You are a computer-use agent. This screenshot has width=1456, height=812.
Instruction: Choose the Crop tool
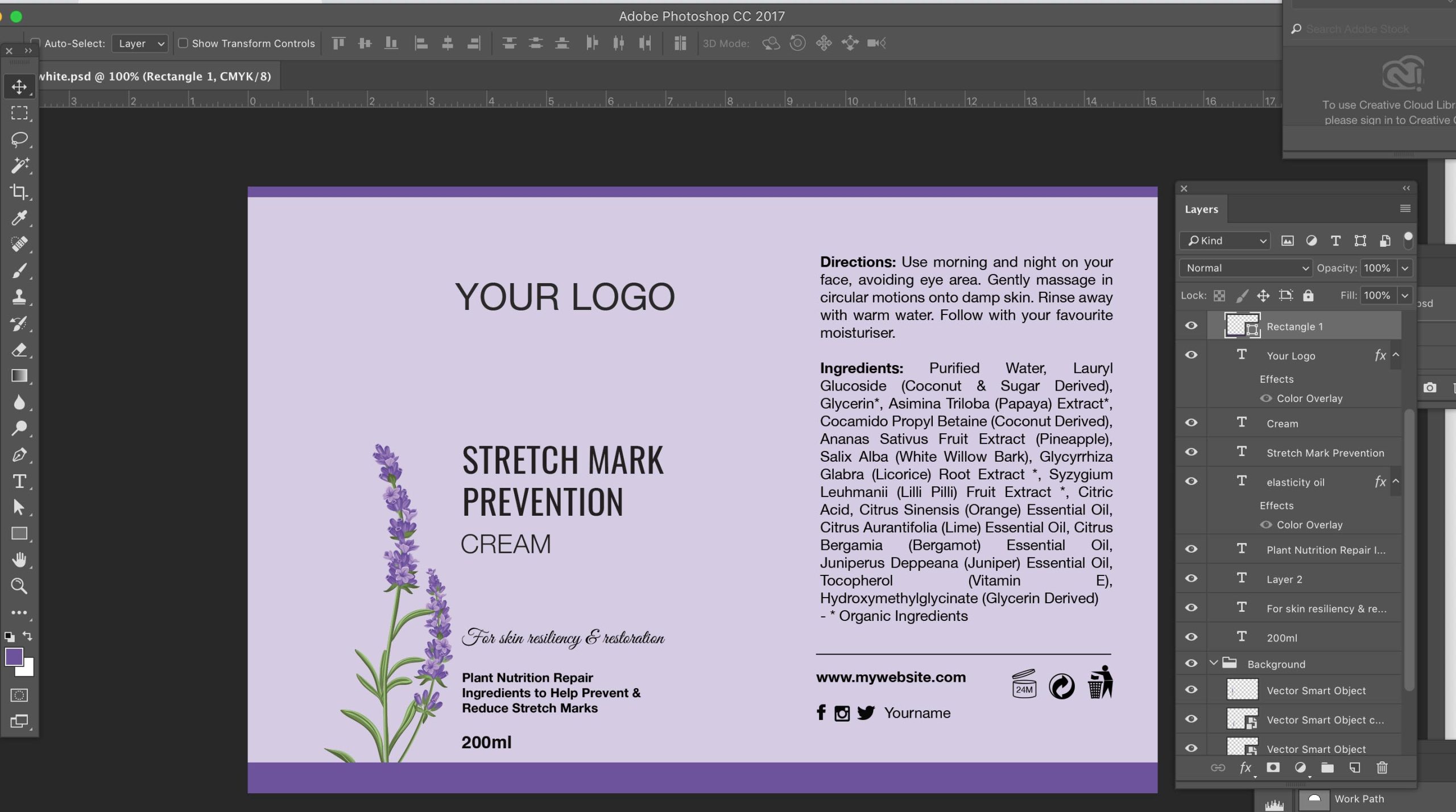[19, 192]
